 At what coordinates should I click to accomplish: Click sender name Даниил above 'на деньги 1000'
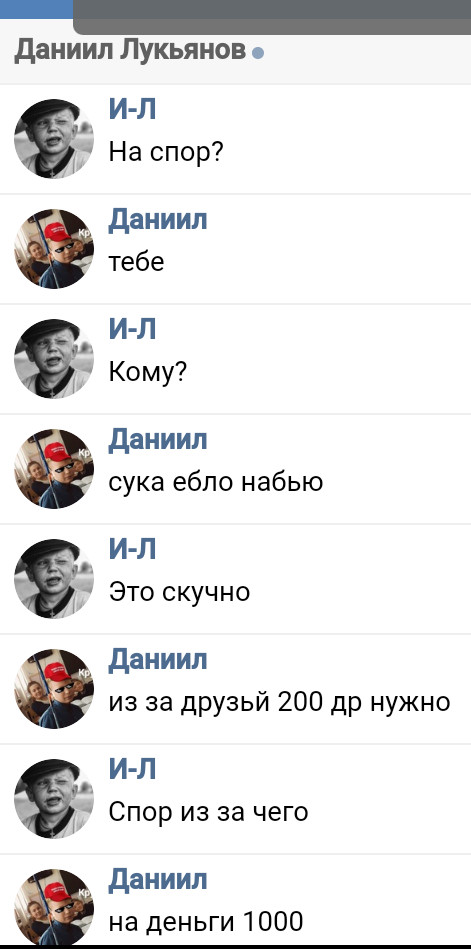tap(158, 881)
